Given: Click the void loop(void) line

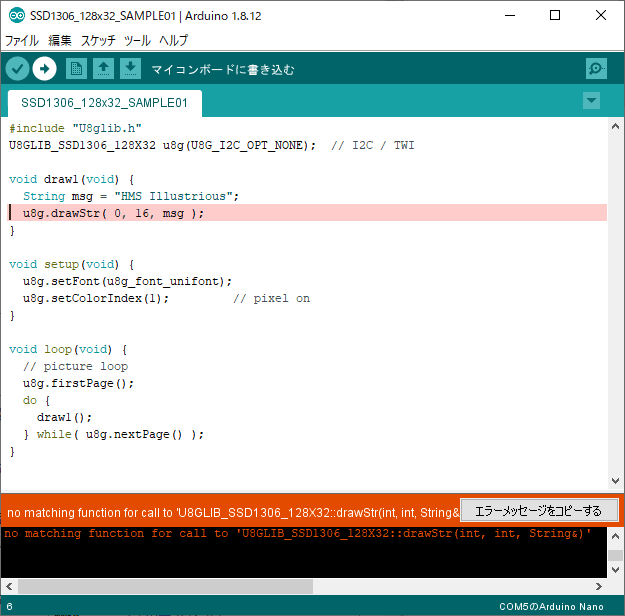Looking at the screenshot, I should click(x=68, y=350).
